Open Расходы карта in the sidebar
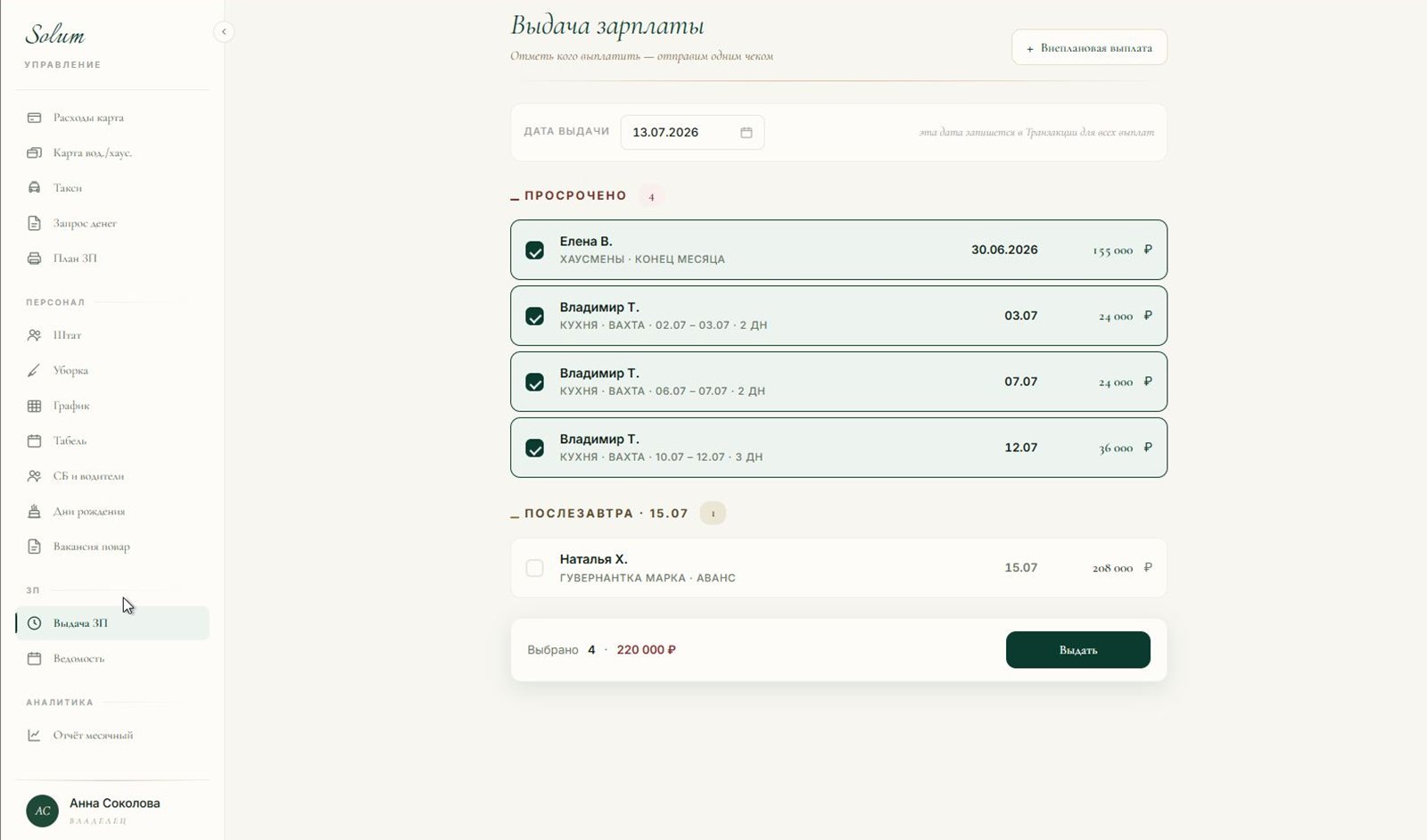The width and height of the screenshot is (1427, 840). click(x=111, y=118)
